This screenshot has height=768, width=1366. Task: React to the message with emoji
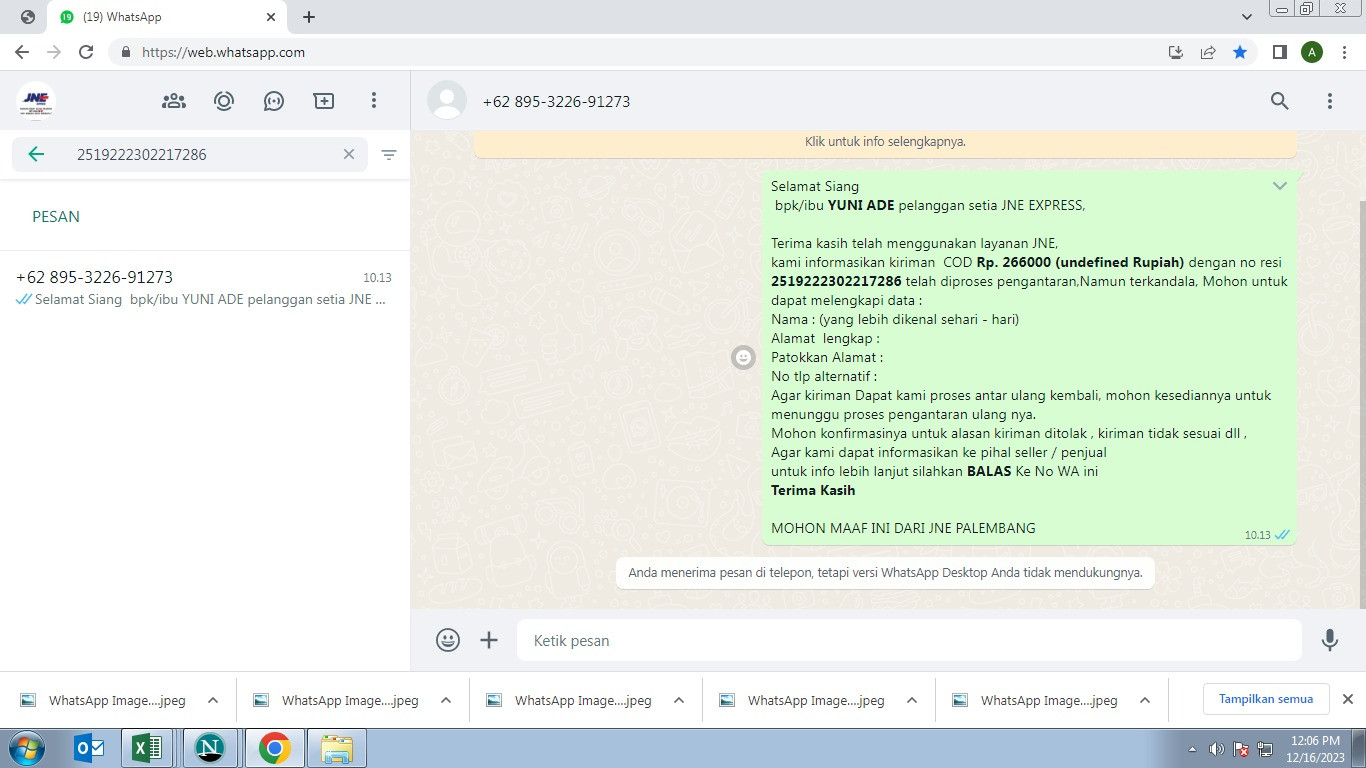click(743, 357)
